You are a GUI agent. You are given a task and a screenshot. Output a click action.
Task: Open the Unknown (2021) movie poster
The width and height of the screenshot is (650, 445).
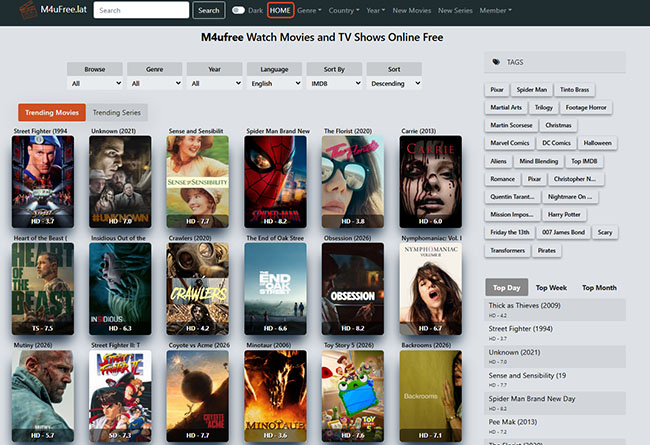coord(120,182)
